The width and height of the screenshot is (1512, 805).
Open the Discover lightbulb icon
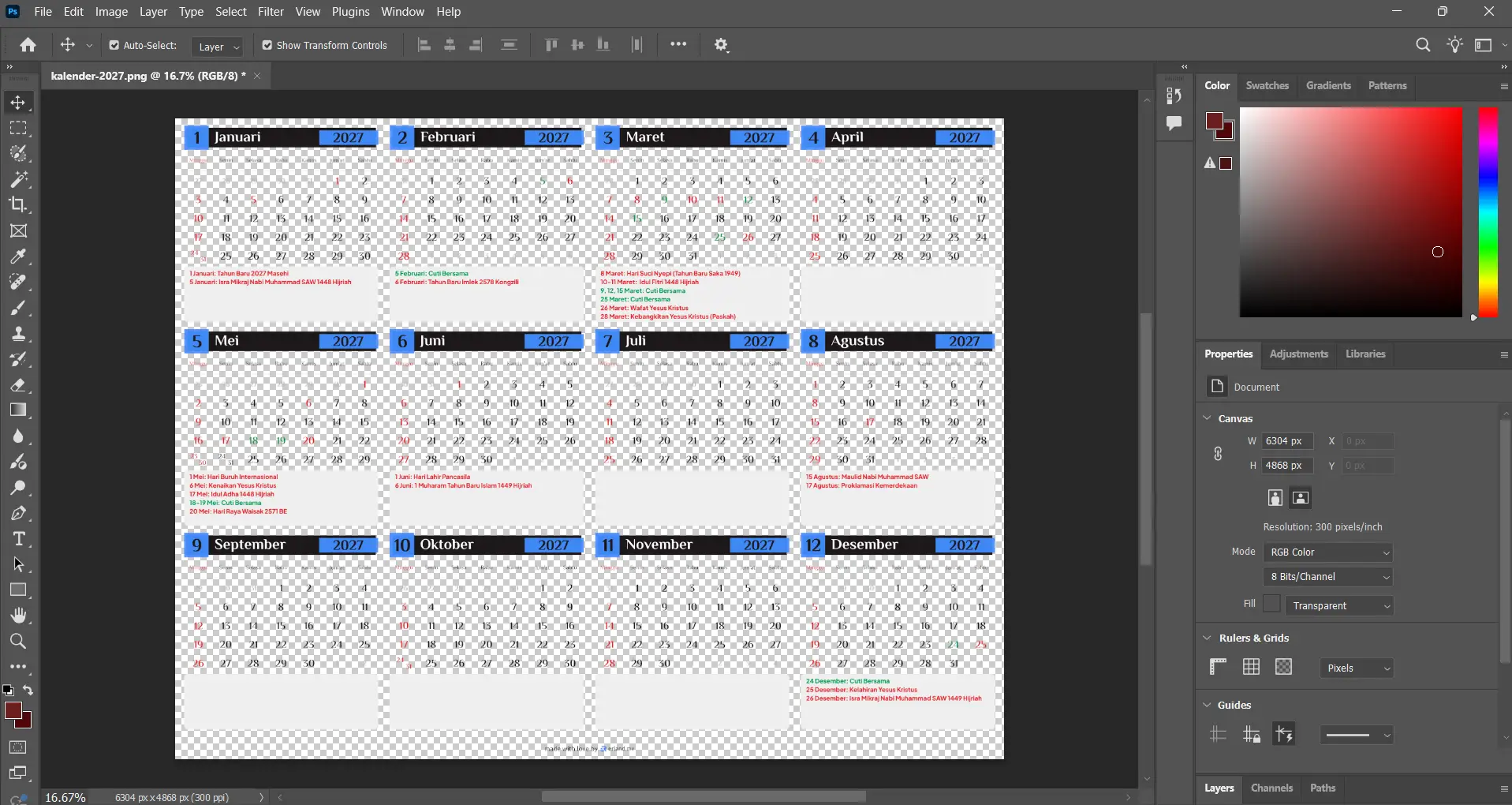click(1455, 45)
